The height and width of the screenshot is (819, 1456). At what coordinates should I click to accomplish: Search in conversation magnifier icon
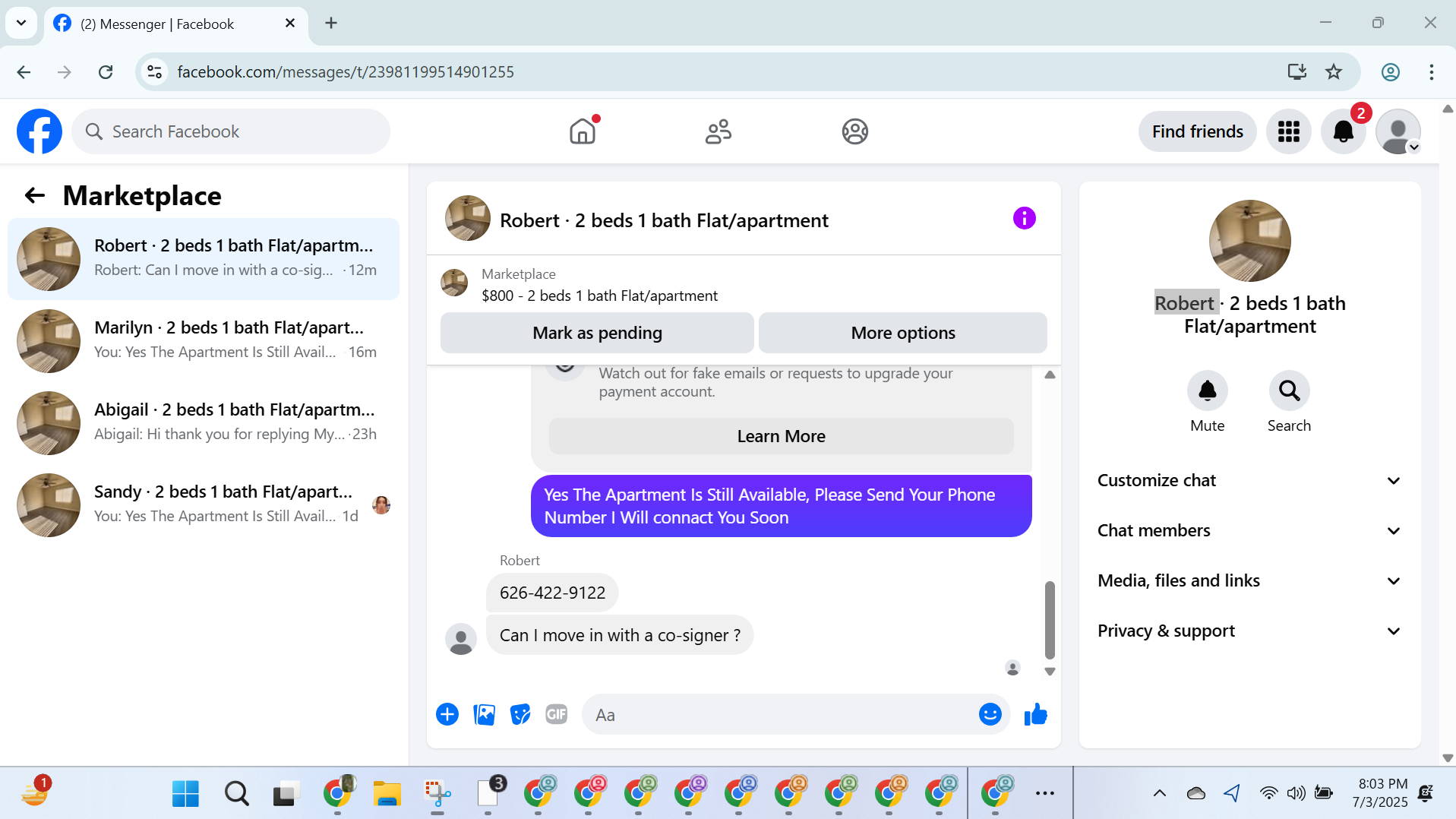pos(1289,391)
